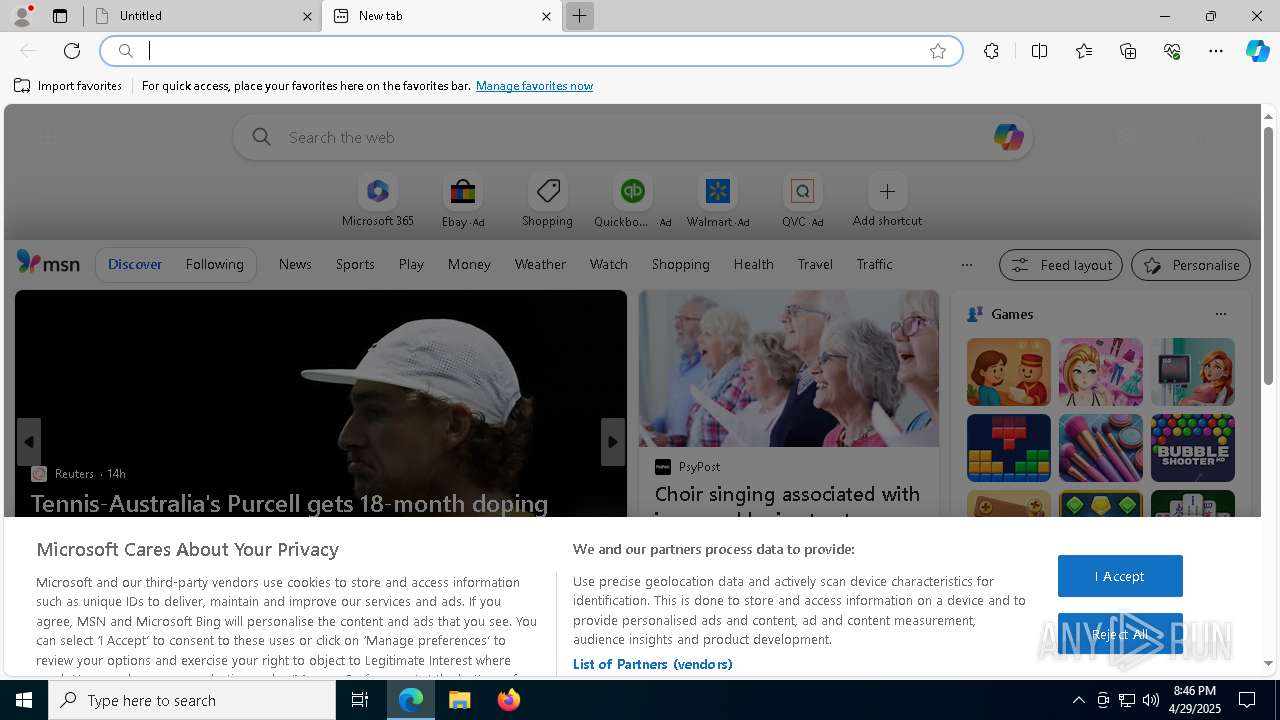Open the Weather category
This screenshot has height=720, width=1280.
[x=540, y=264]
